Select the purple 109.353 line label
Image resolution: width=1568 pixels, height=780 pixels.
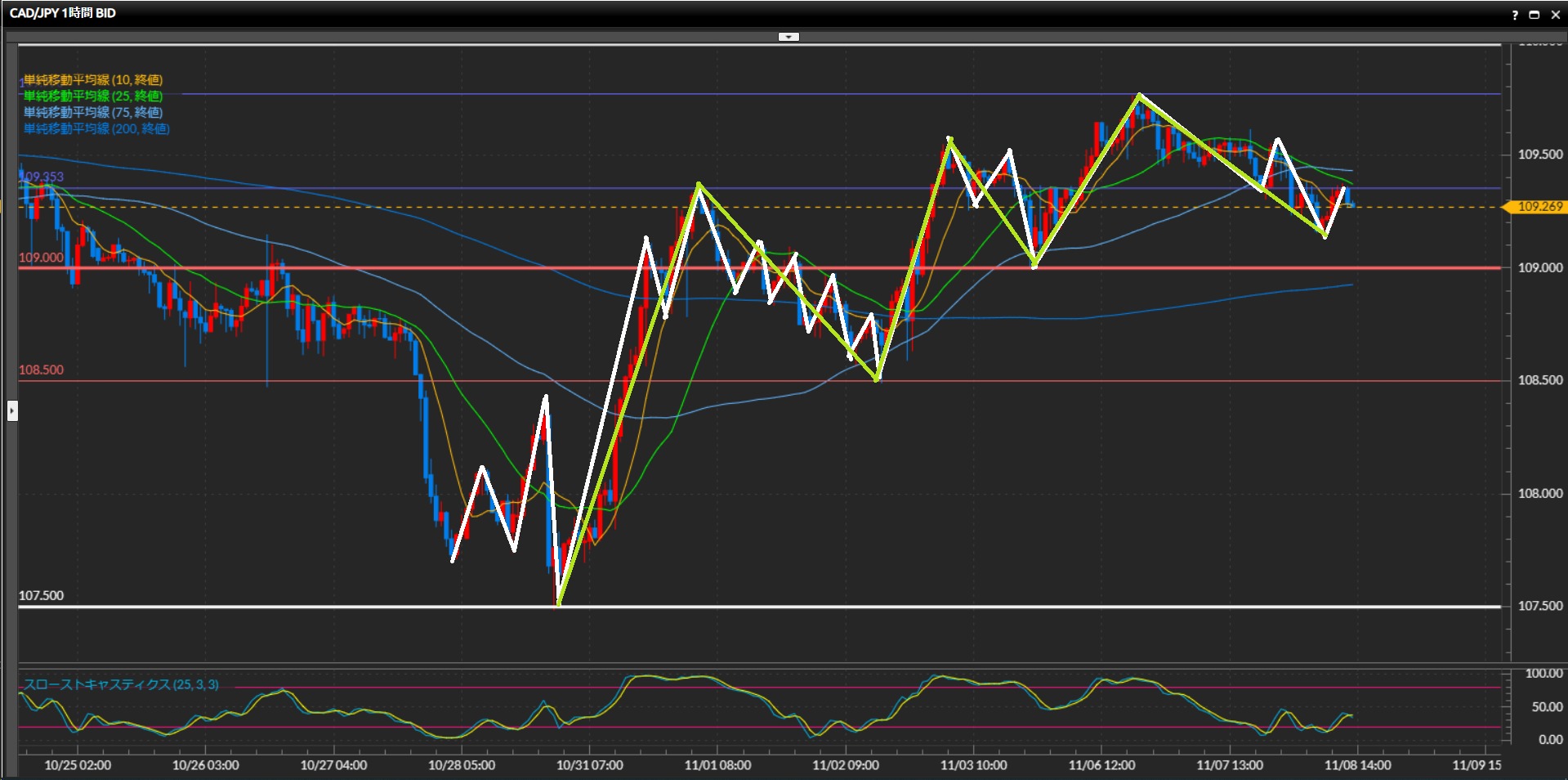pos(42,177)
